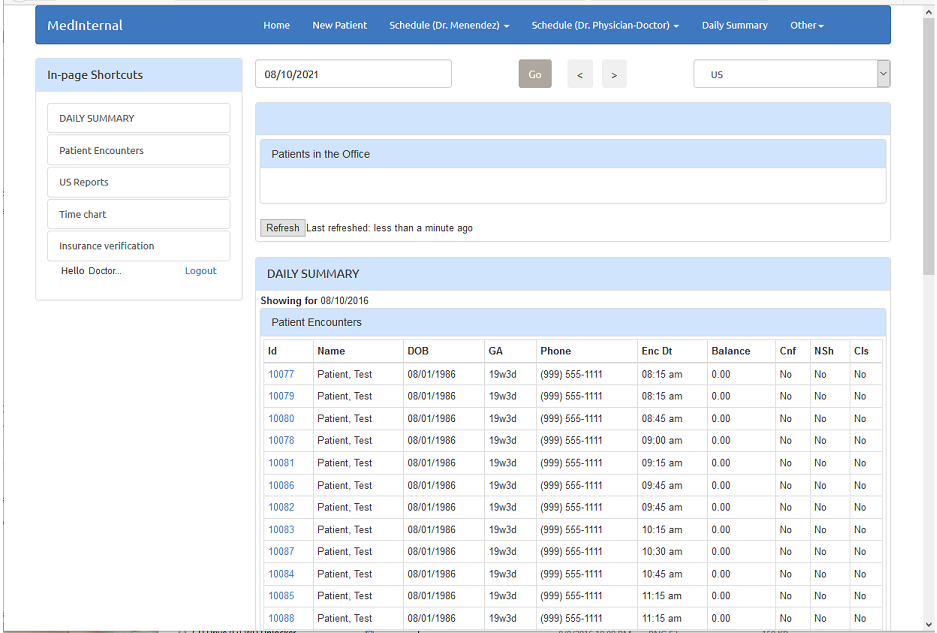Open patient encounter Id 10078
The height and width of the screenshot is (633, 937).
tap(281, 440)
